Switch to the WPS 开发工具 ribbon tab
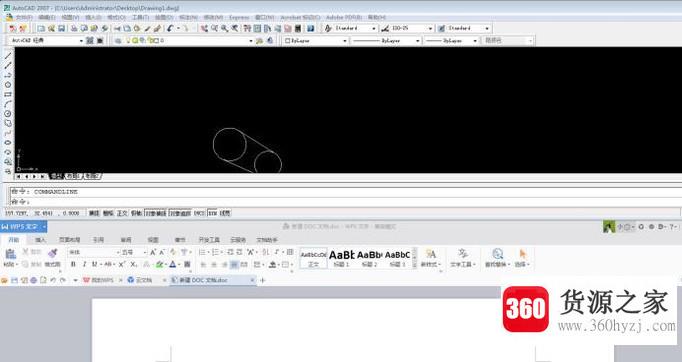The image size is (682, 362). point(209,240)
